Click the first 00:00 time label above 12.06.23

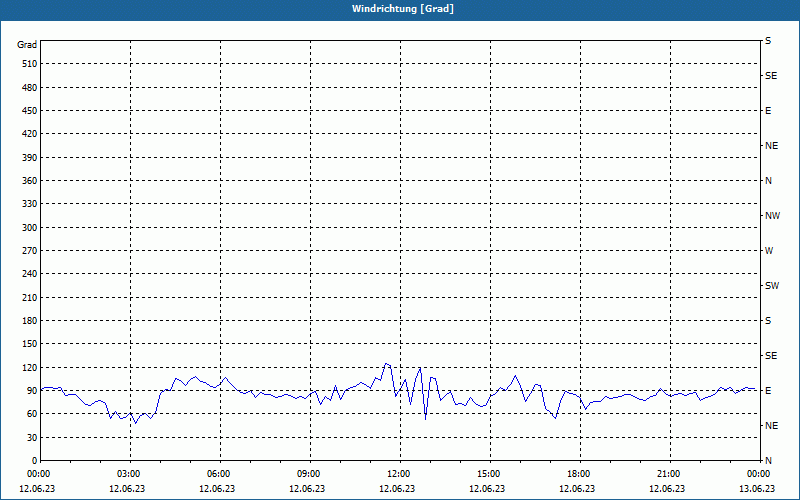click(x=38, y=474)
